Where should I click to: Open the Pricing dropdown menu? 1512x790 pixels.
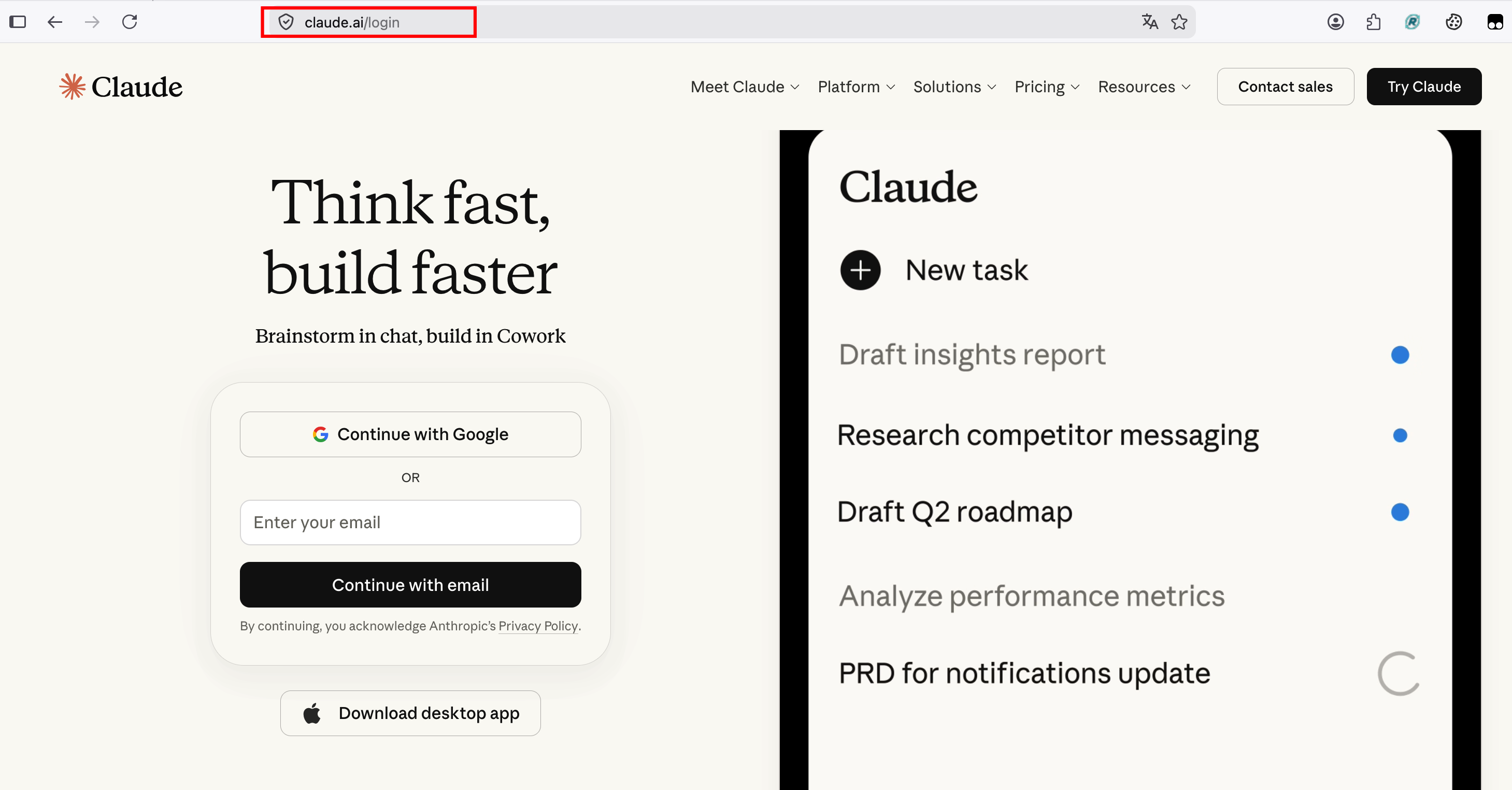tap(1047, 87)
